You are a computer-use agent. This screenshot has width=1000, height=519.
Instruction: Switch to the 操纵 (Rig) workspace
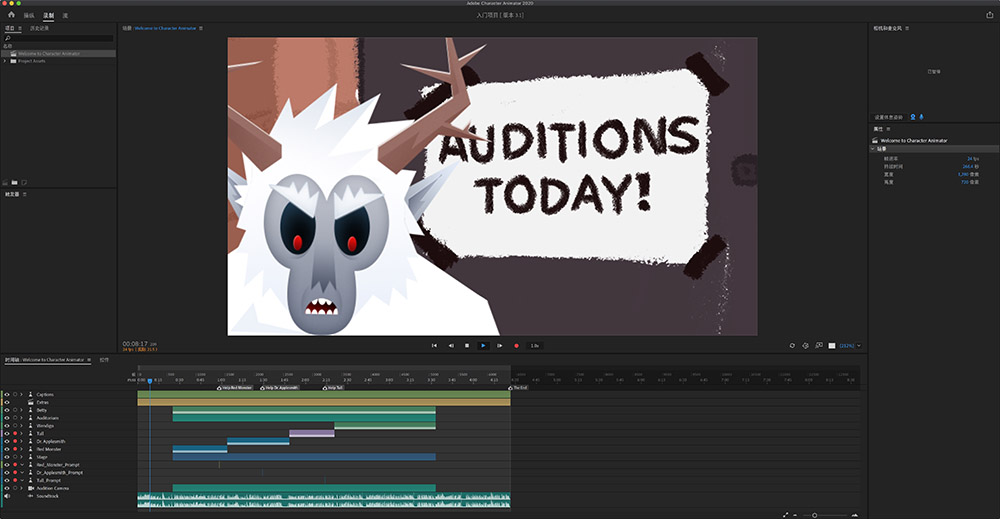[29, 15]
